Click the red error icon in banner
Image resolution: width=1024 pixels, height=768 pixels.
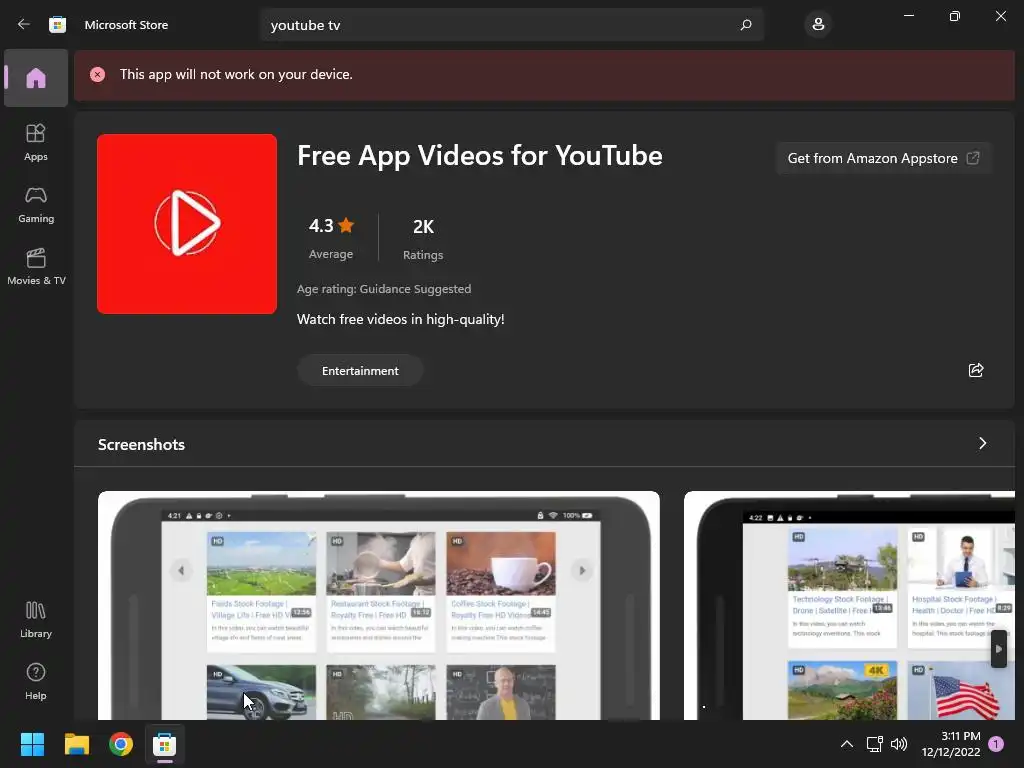coord(97,74)
